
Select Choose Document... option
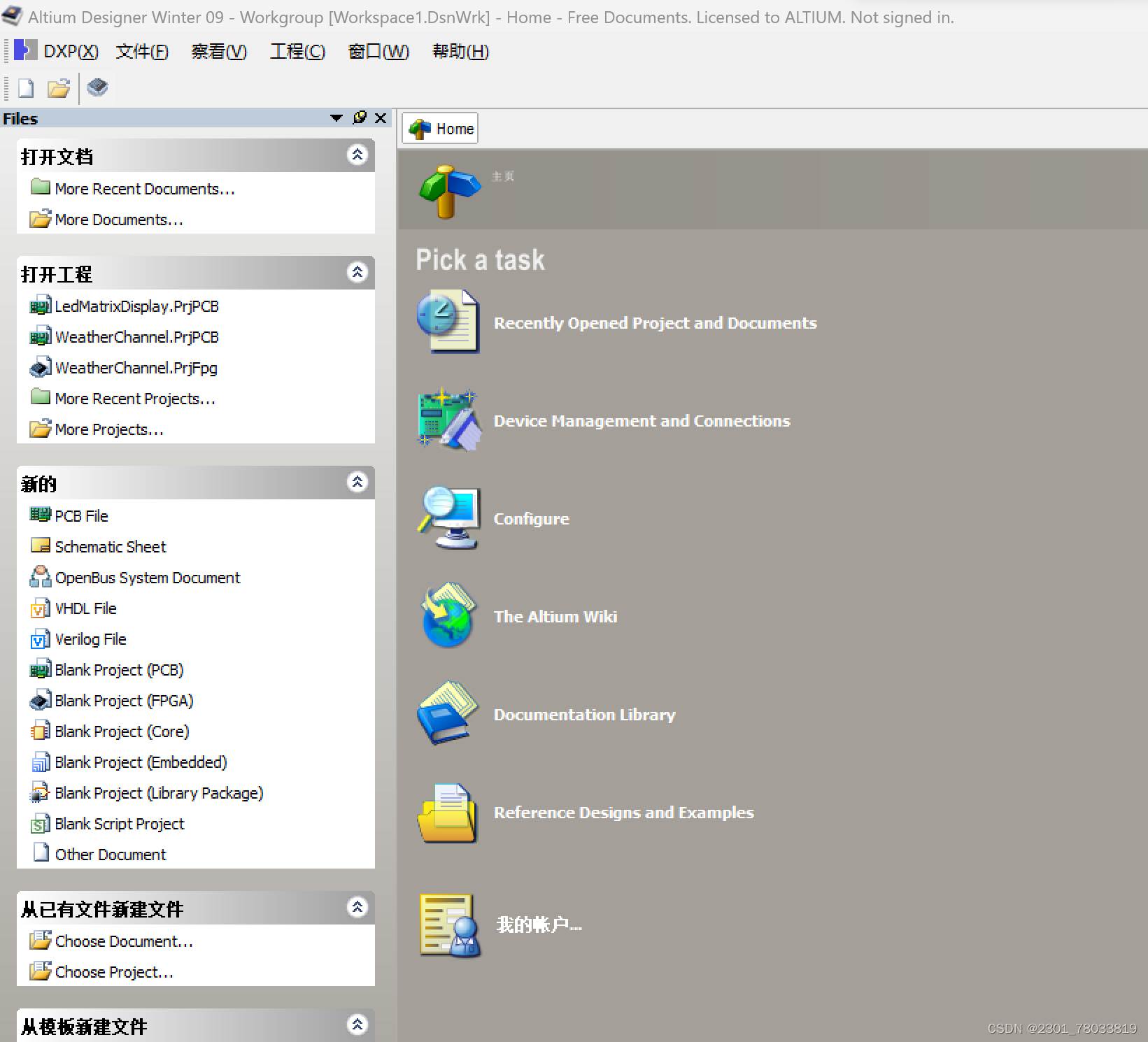(124, 941)
